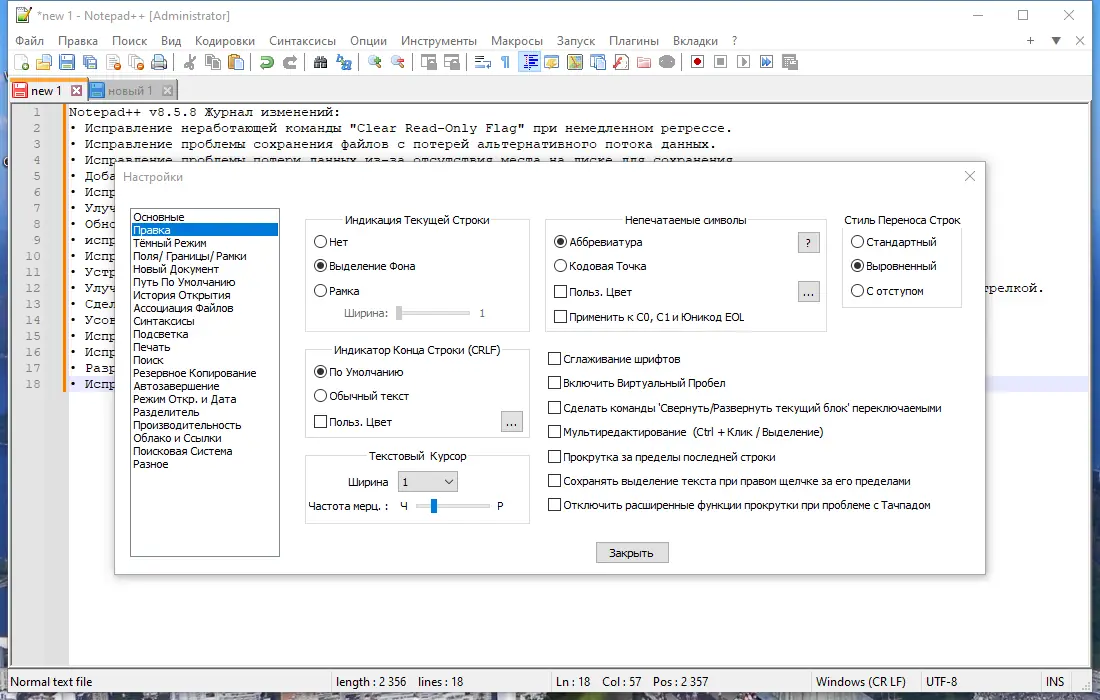Toggle Show All Characters pilcrow icon

coord(505,62)
